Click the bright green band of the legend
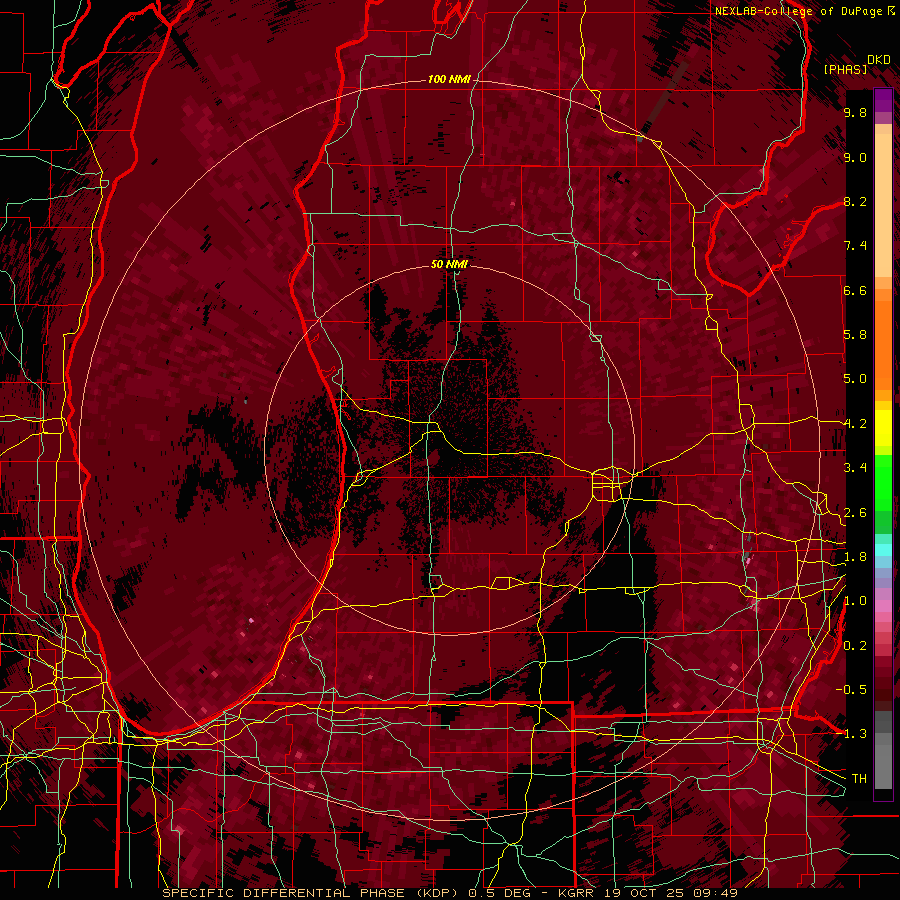Image resolution: width=900 pixels, height=900 pixels. pos(883,483)
